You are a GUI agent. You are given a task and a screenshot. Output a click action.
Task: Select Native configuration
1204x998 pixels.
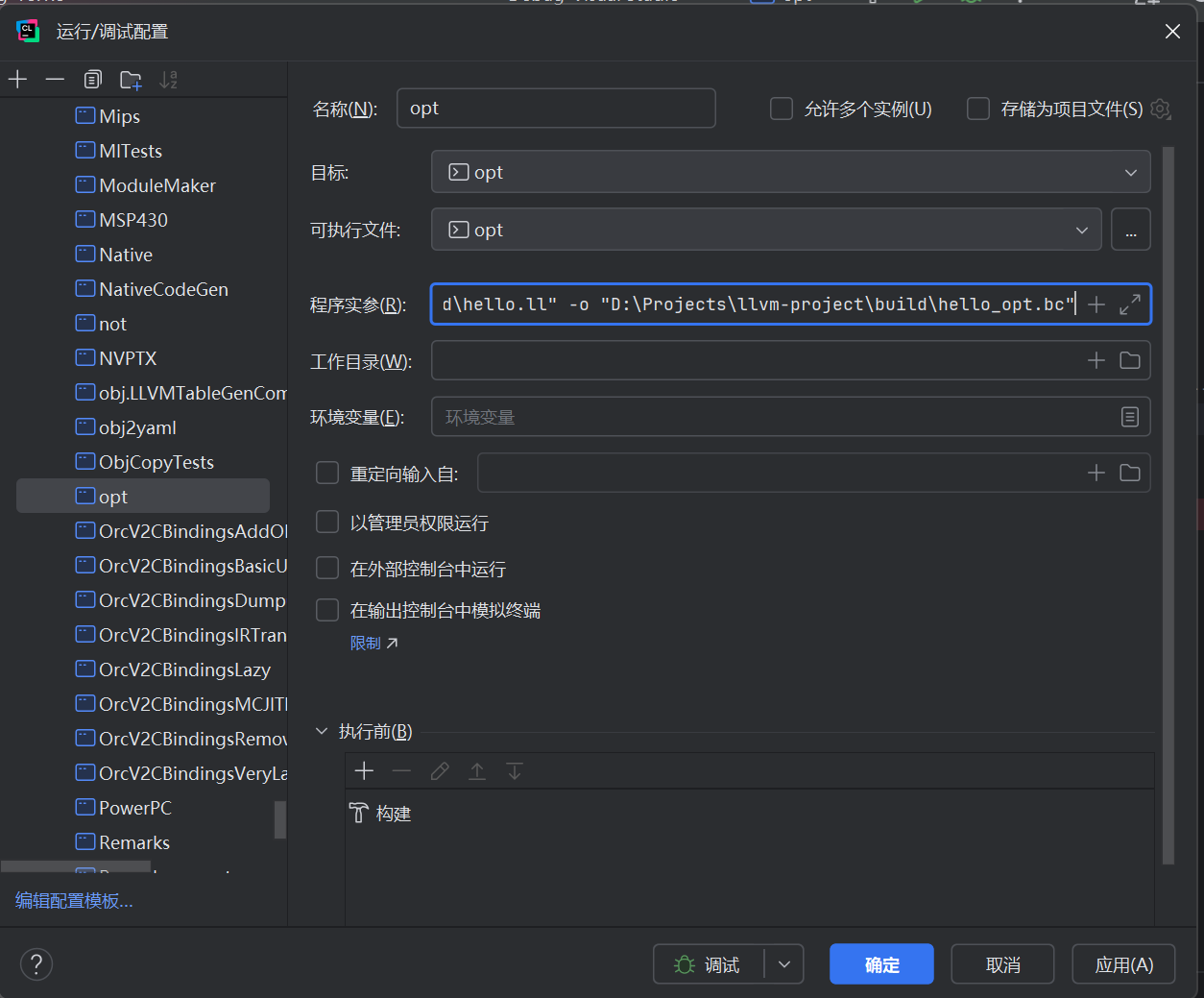pyautogui.click(x=114, y=255)
